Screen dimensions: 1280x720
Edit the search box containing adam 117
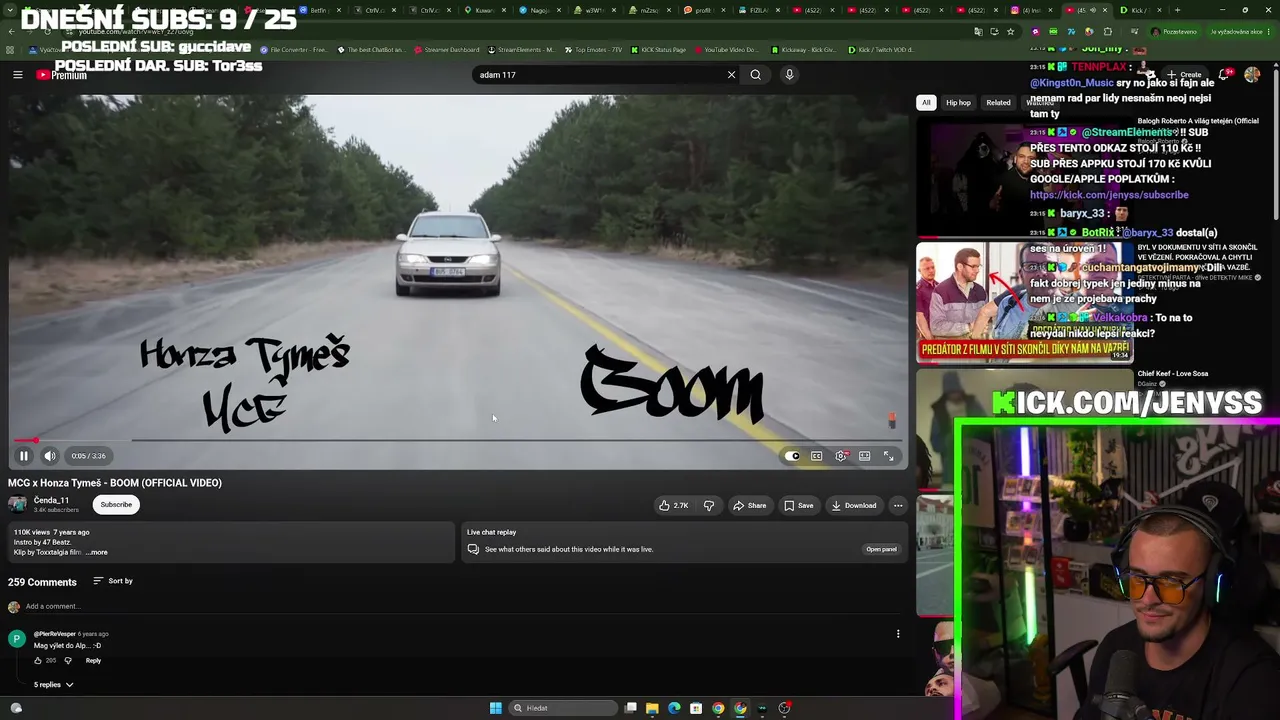point(598,75)
